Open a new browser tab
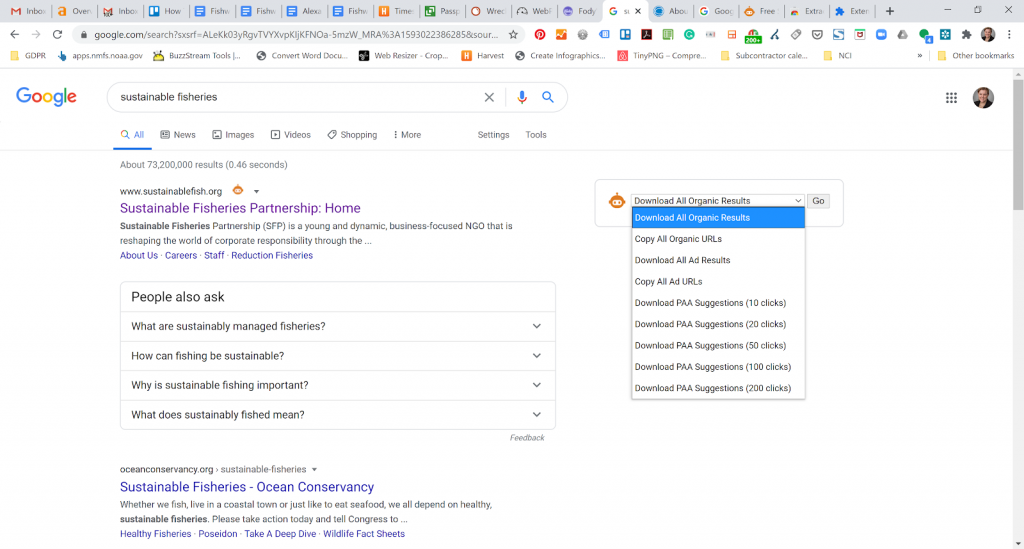Viewport: 1024px width, 549px height. click(889, 11)
